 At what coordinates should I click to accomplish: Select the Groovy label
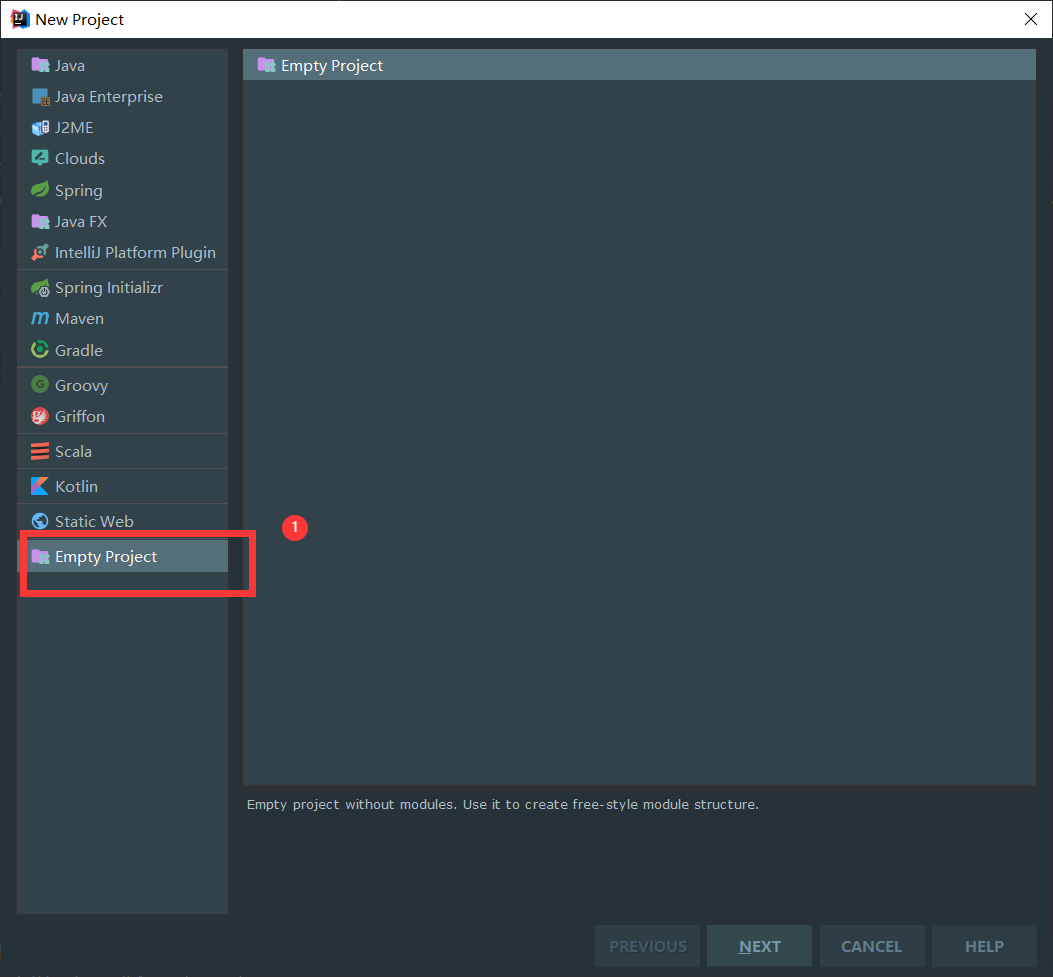point(81,385)
